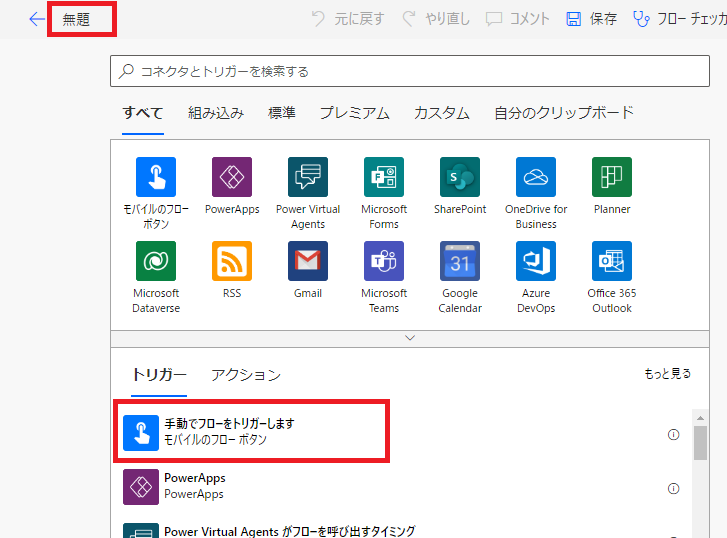
Task: Show info for 手動でフローをトリガーします trigger
Action: click(x=673, y=435)
